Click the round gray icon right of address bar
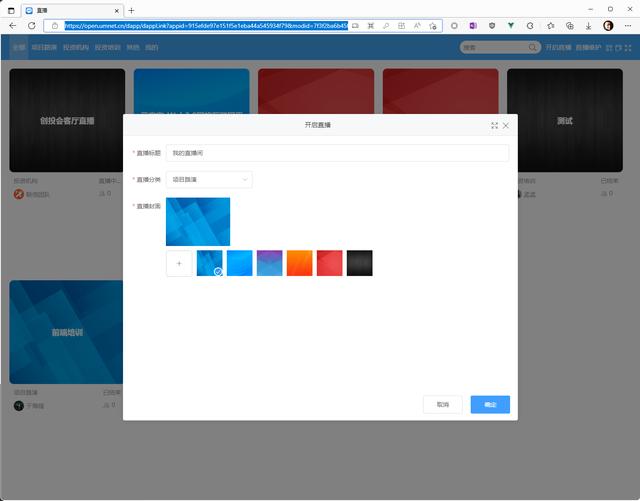The height and width of the screenshot is (501, 640). coord(454,26)
